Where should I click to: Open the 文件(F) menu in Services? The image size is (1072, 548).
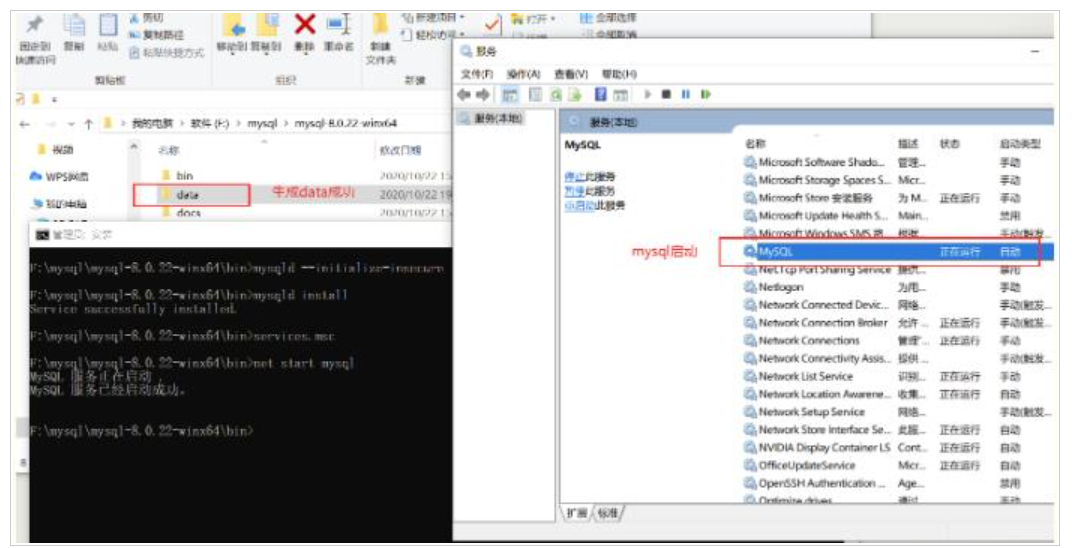[x=477, y=74]
